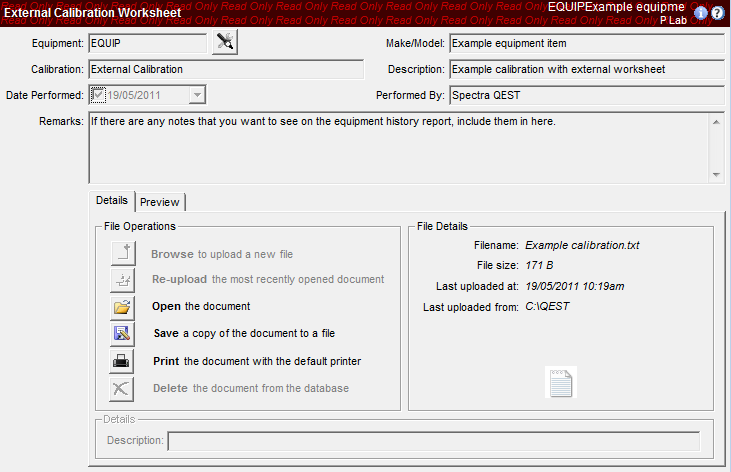Click the text file thumbnail in File Details

point(561,382)
